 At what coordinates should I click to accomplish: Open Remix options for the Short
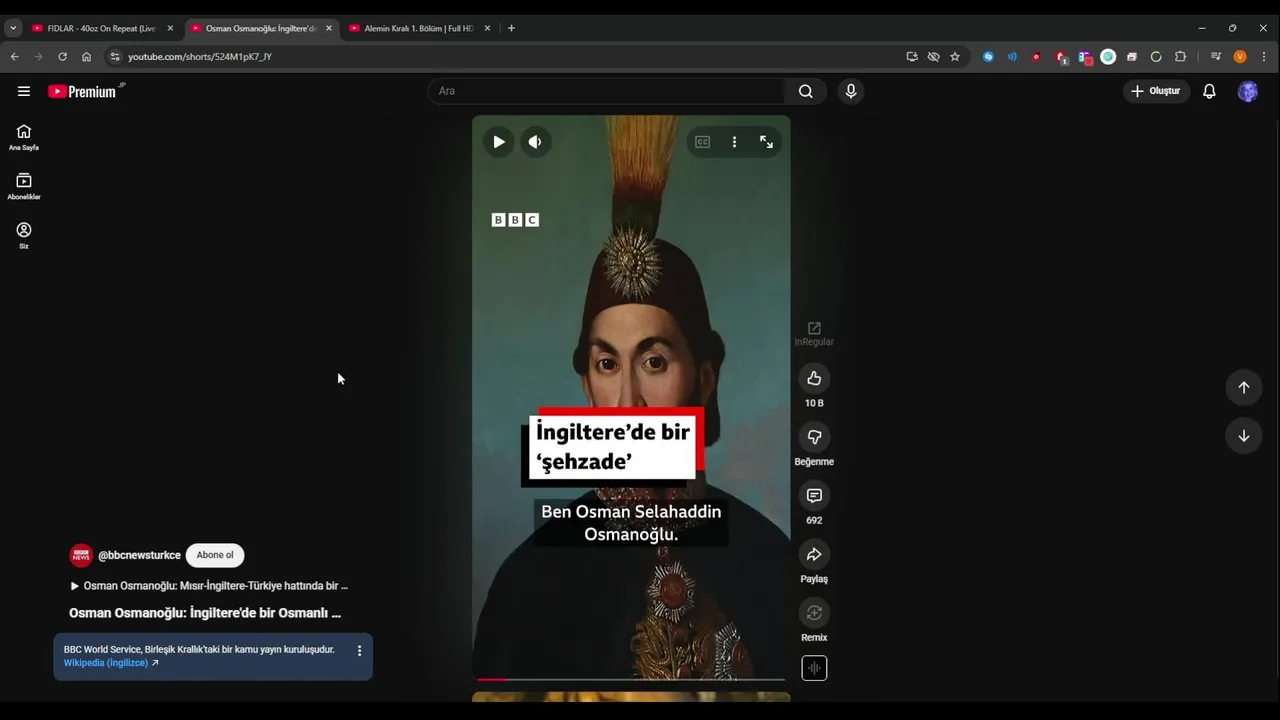[x=814, y=613]
